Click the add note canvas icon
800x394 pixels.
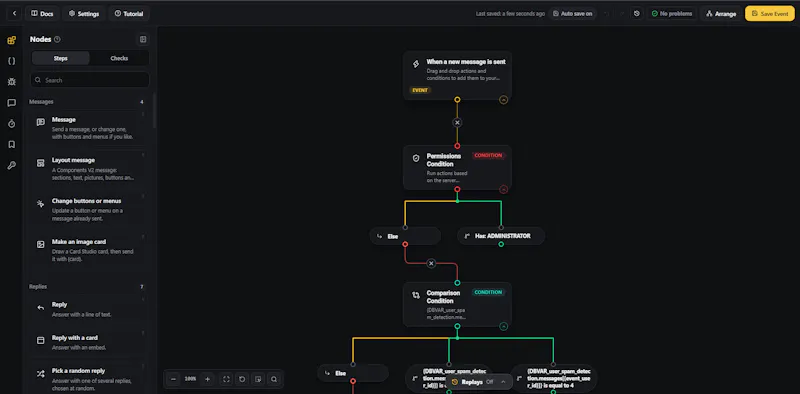258,379
